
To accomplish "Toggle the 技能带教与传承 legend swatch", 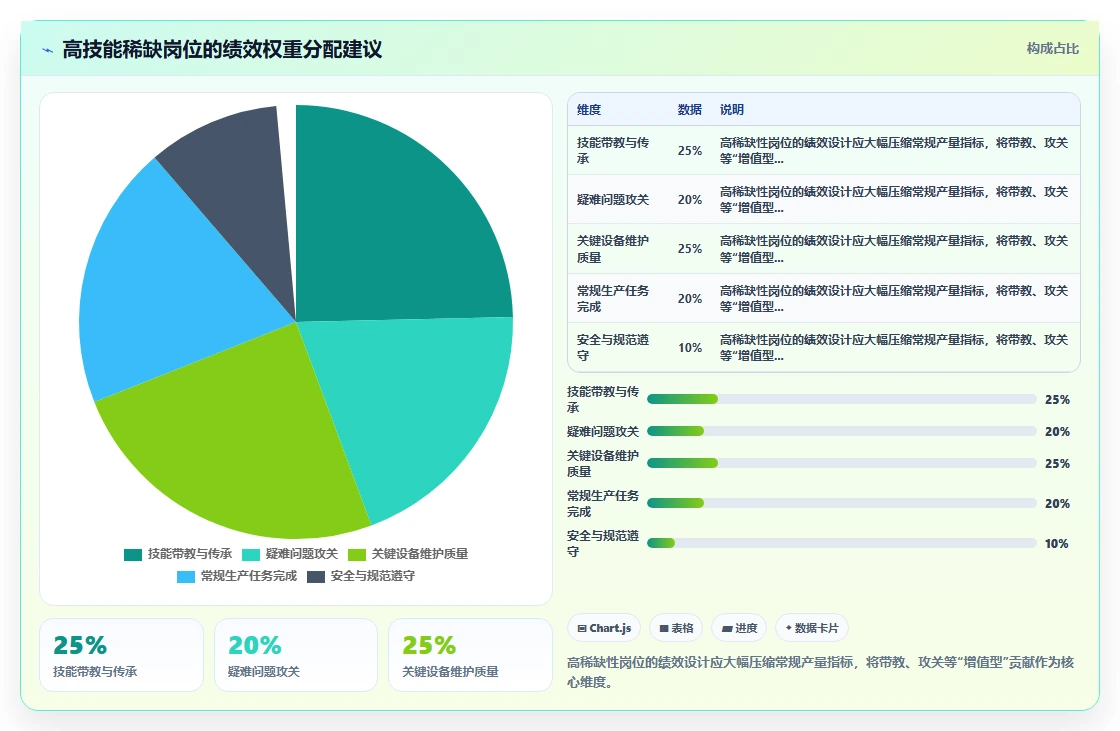I will tap(133, 555).
